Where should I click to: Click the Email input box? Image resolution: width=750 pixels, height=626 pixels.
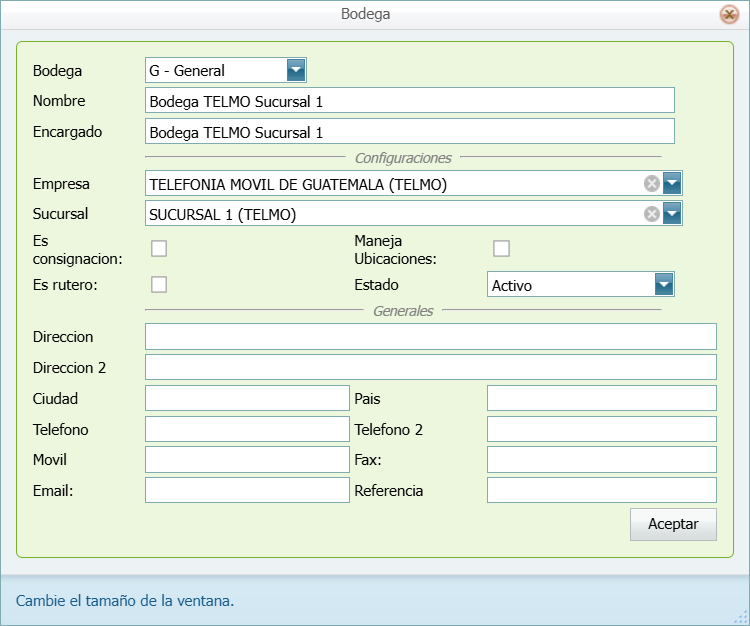pos(247,491)
